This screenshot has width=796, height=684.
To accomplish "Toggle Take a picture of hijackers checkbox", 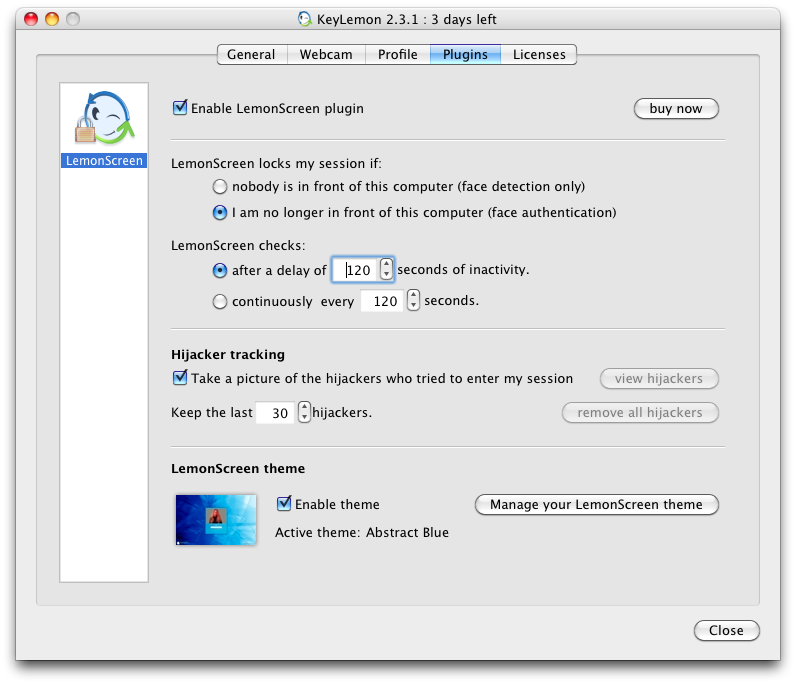I will click(x=180, y=378).
